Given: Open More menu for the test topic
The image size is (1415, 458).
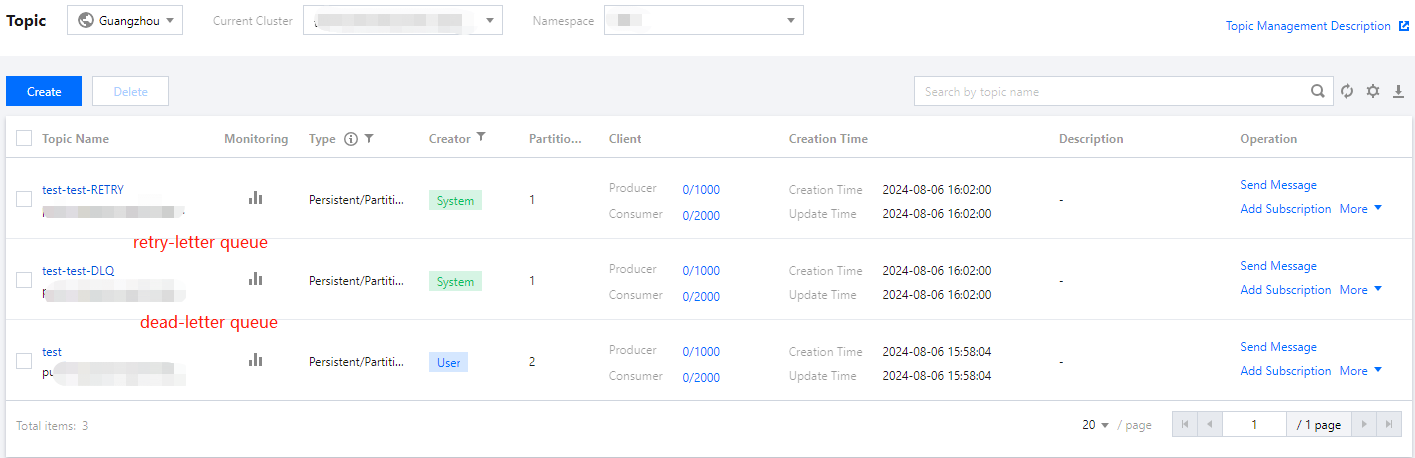Looking at the screenshot, I should tap(1360, 371).
